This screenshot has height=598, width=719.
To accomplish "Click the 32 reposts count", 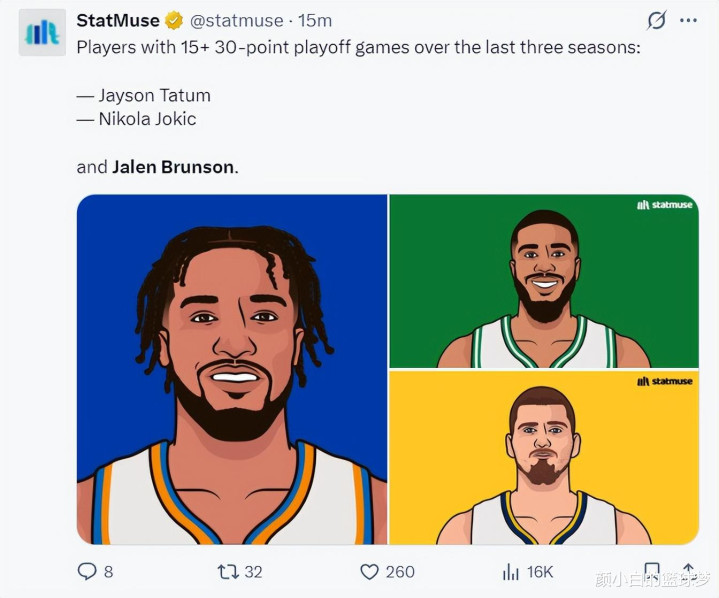I will (x=253, y=571).
